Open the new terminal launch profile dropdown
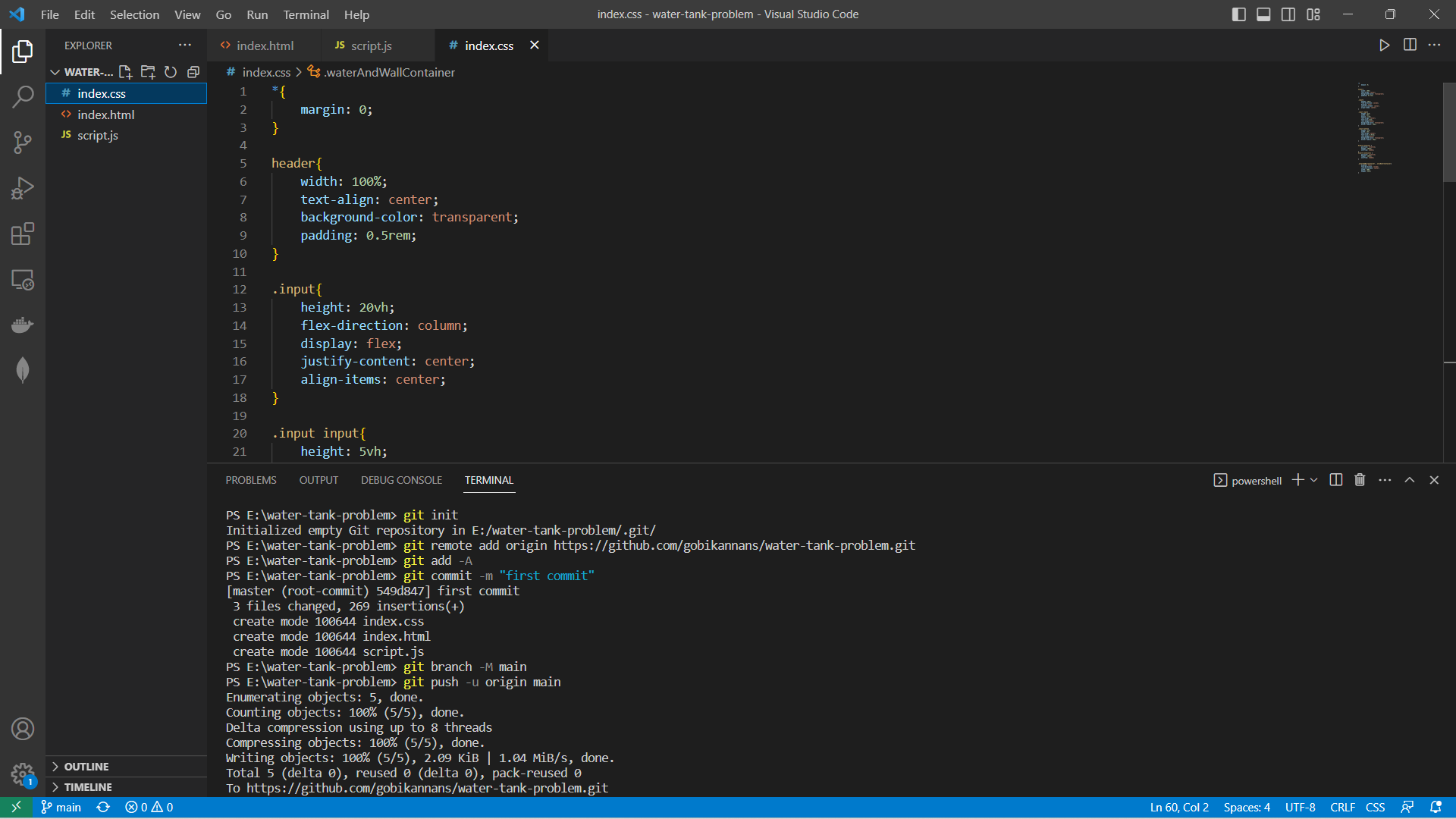The width and height of the screenshot is (1456, 819). click(x=1314, y=480)
